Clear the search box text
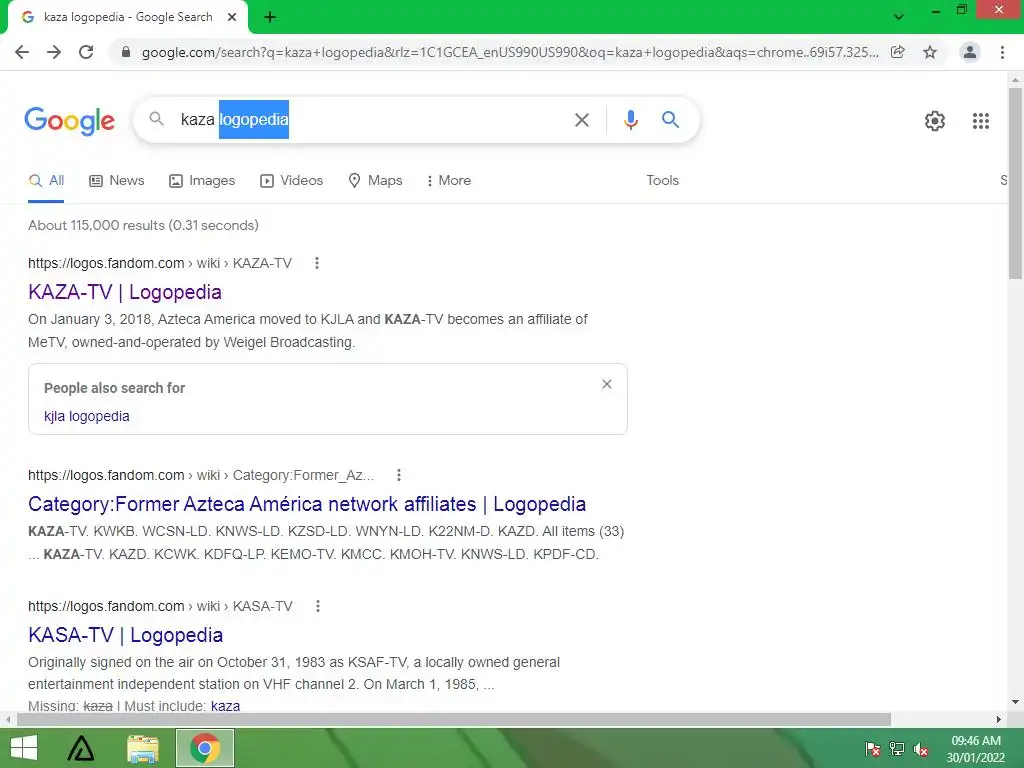This screenshot has height=768, width=1024. (581, 120)
